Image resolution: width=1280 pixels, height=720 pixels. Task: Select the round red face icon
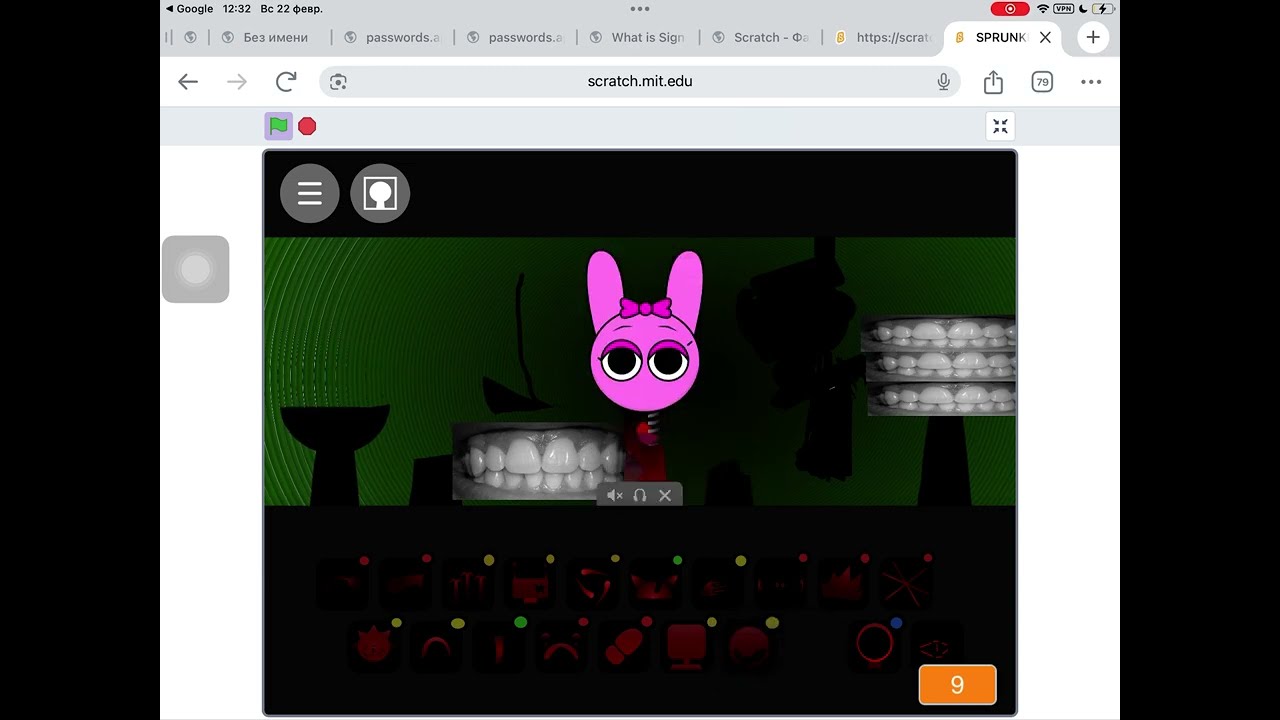[x=748, y=646]
